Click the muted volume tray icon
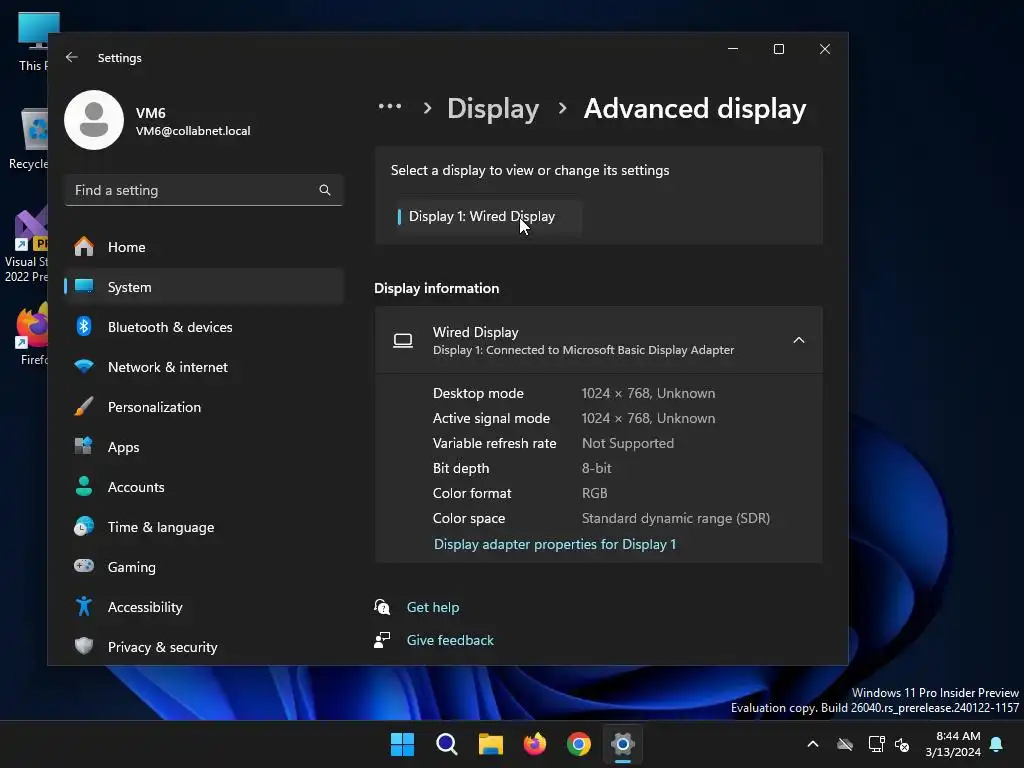This screenshot has width=1024, height=768. (903, 744)
